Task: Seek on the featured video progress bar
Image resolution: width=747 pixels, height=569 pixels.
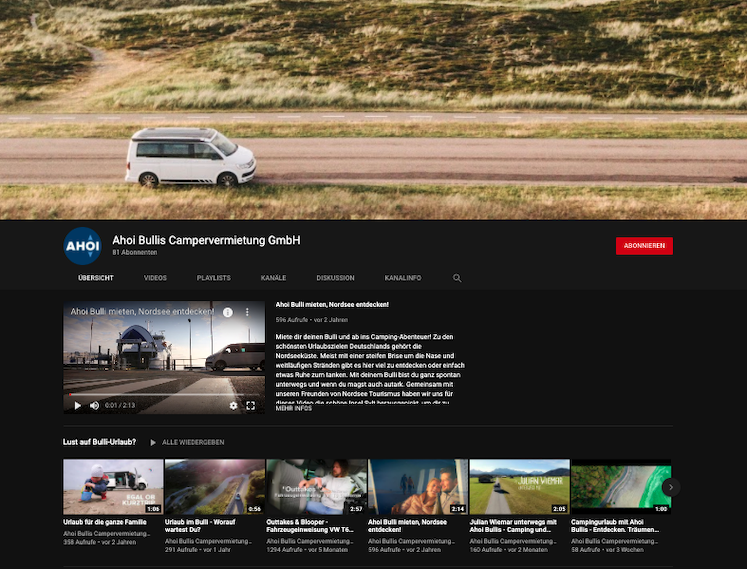Action: tap(164, 395)
